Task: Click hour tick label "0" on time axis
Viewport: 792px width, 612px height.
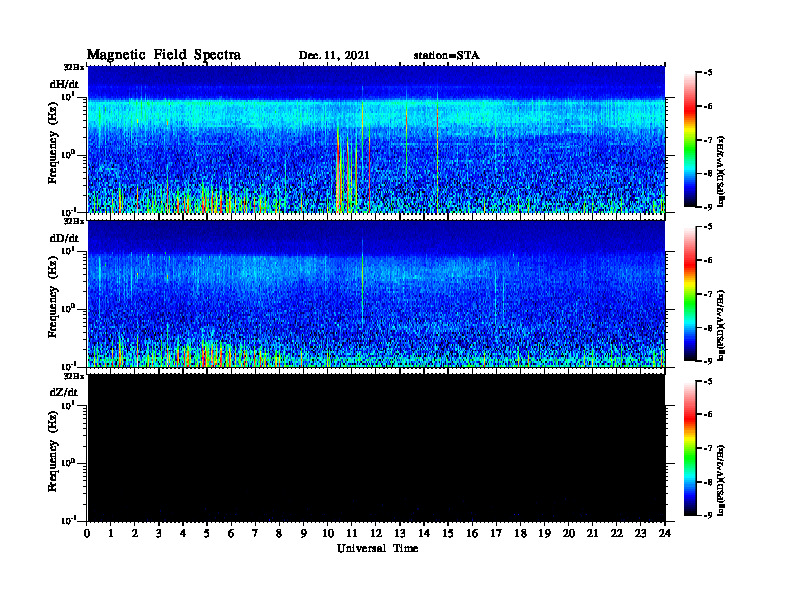Action: click(87, 534)
